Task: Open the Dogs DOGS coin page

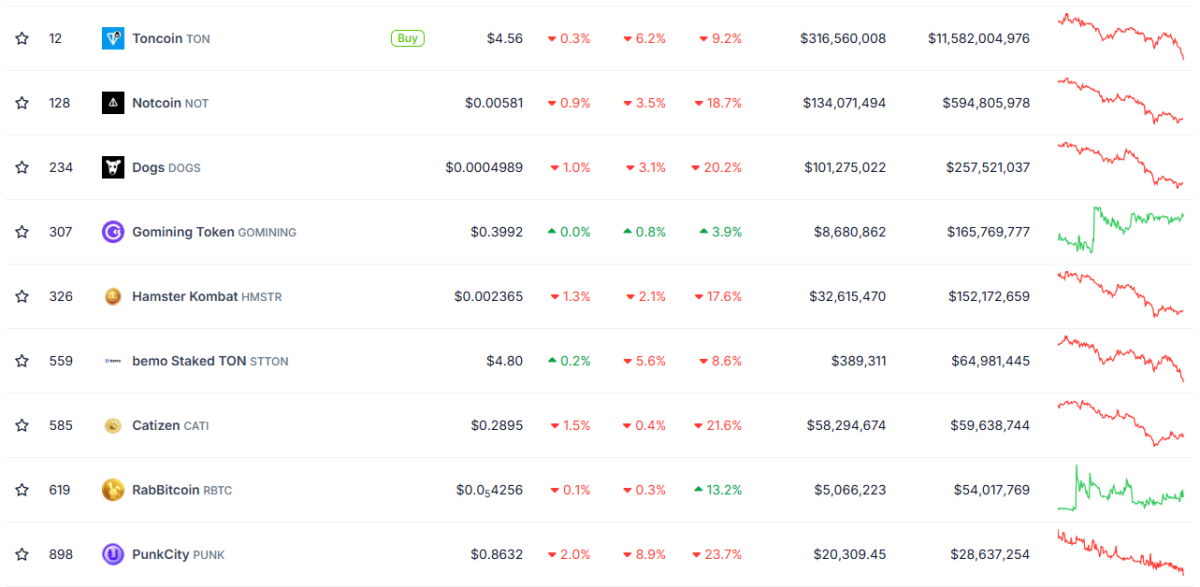Action: pyautogui.click(x=166, y=167)
